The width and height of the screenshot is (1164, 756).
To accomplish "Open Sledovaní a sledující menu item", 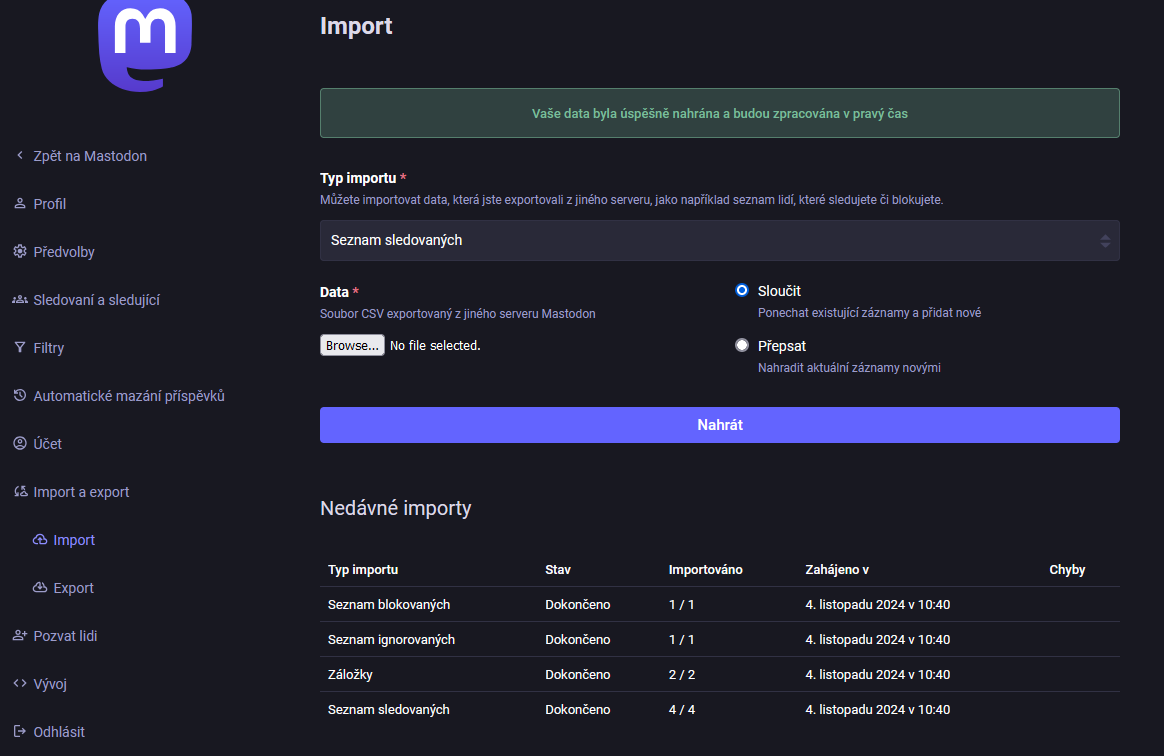I will click(96, 300).
